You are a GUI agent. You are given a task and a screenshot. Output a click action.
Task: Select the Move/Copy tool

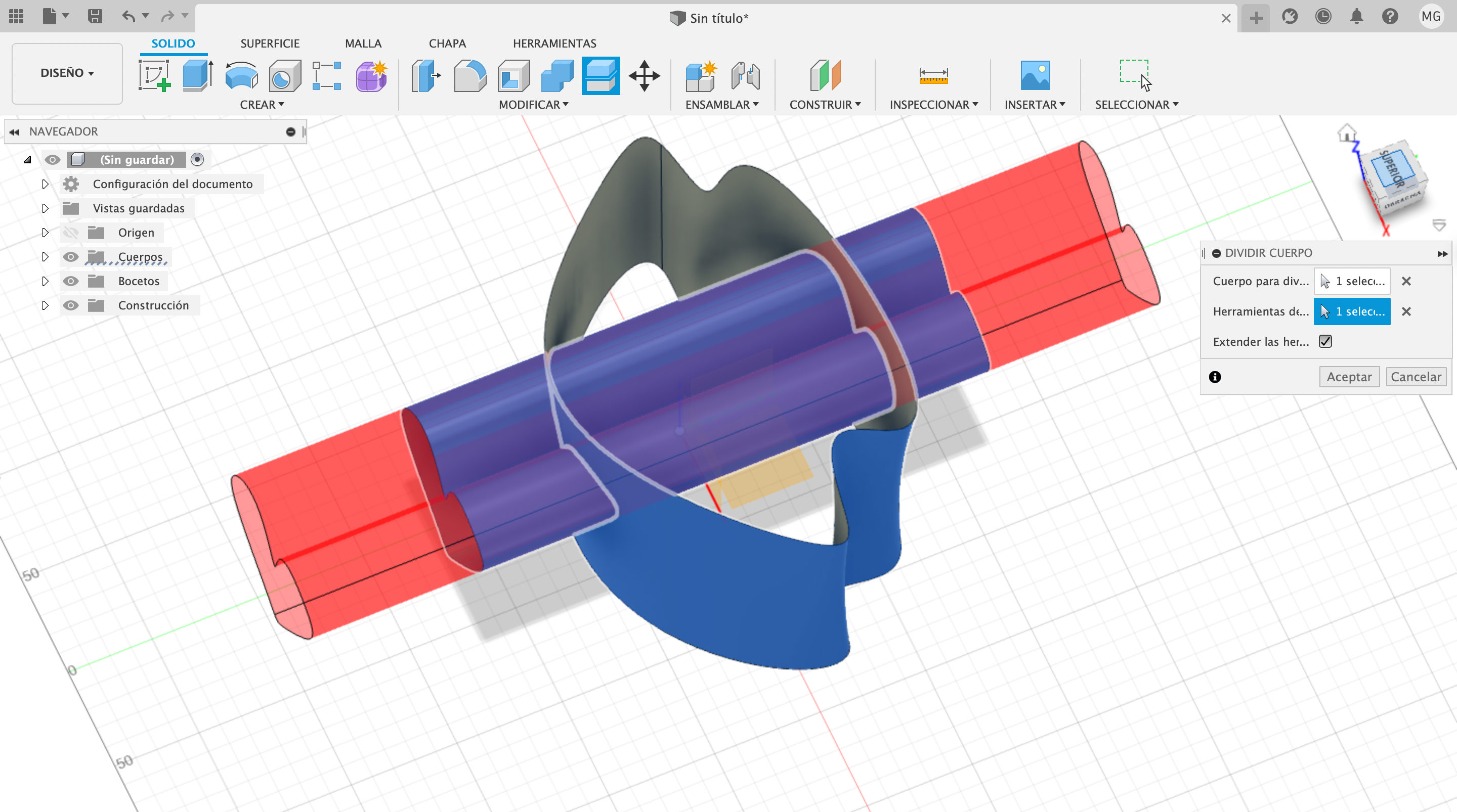tap(644, 76)
